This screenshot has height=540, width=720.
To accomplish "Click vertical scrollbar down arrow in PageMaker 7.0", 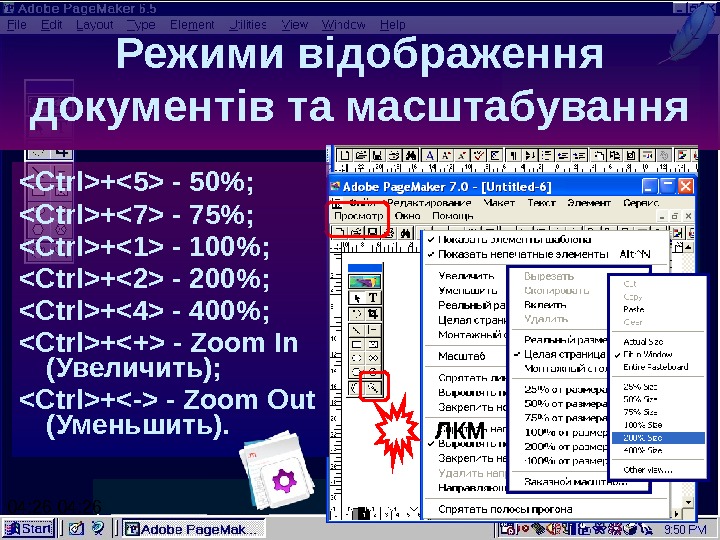I will [688, 502].
